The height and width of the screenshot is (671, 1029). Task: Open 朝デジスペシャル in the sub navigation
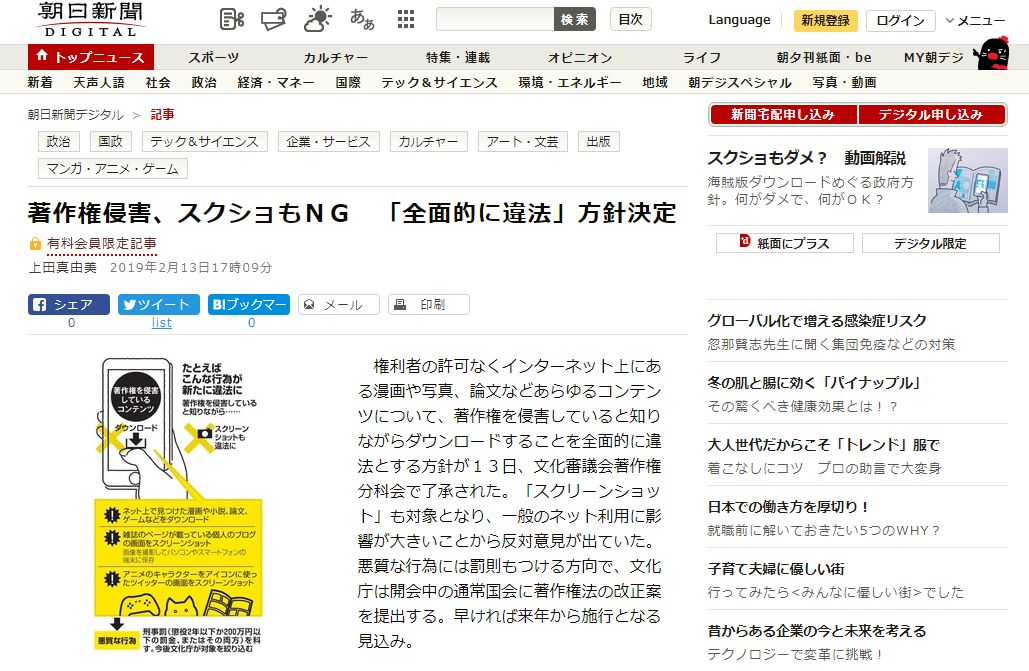tap(740, 82)
